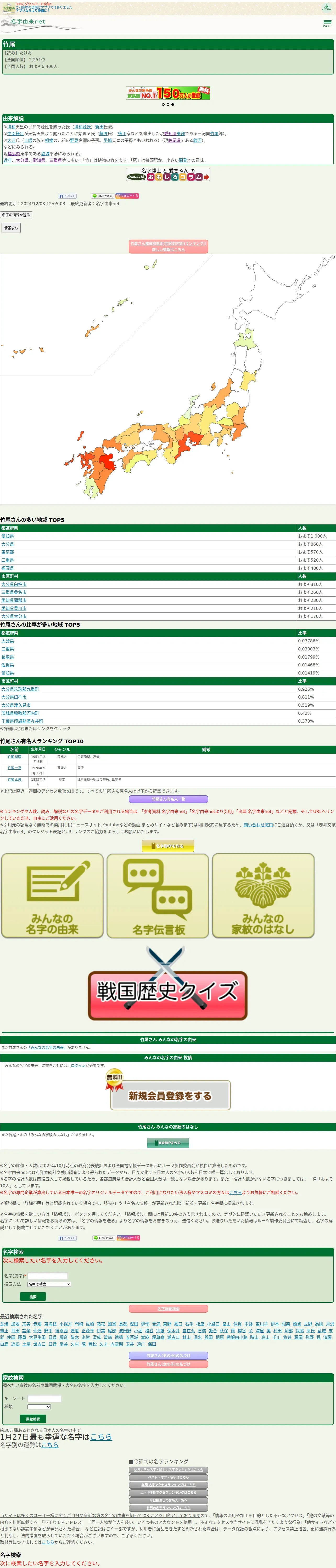The height and width of the screenshot is (1568, 336).
Task: Open 竹尾さん(女の子)の名づけ button
Action: coord(168,1365)
